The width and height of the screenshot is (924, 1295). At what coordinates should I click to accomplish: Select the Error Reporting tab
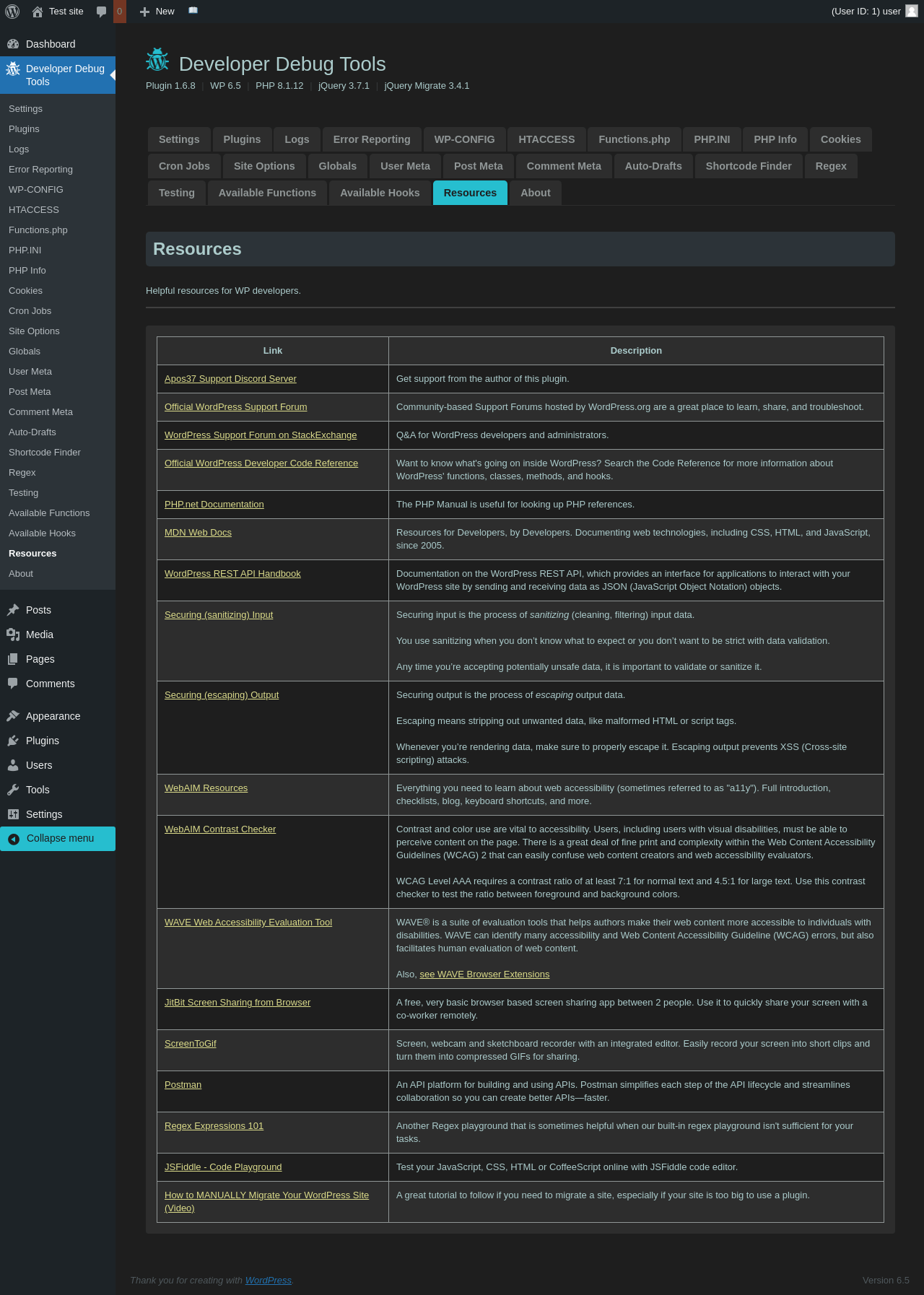tap(372, 139)
